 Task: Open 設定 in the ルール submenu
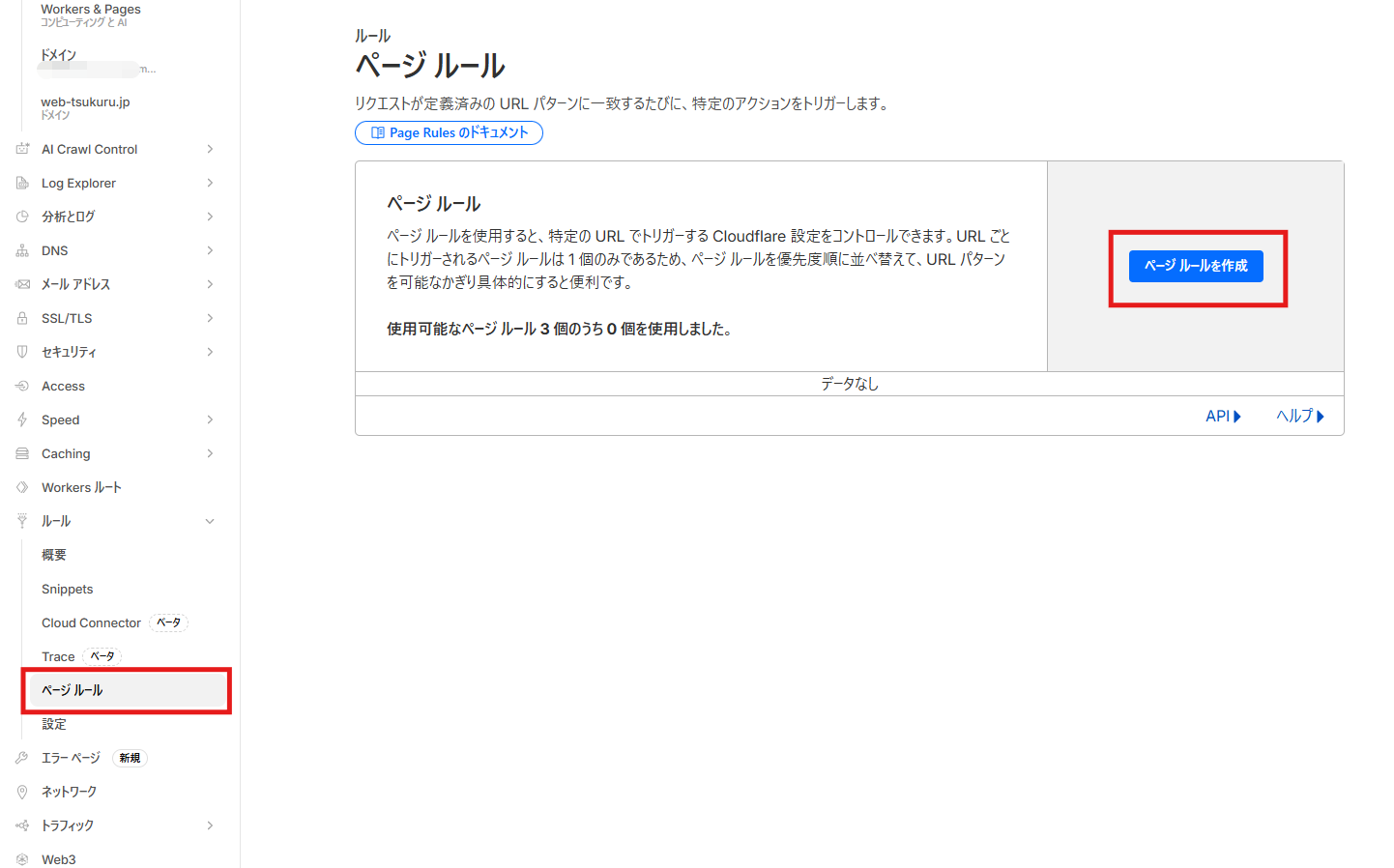[53, 724]
